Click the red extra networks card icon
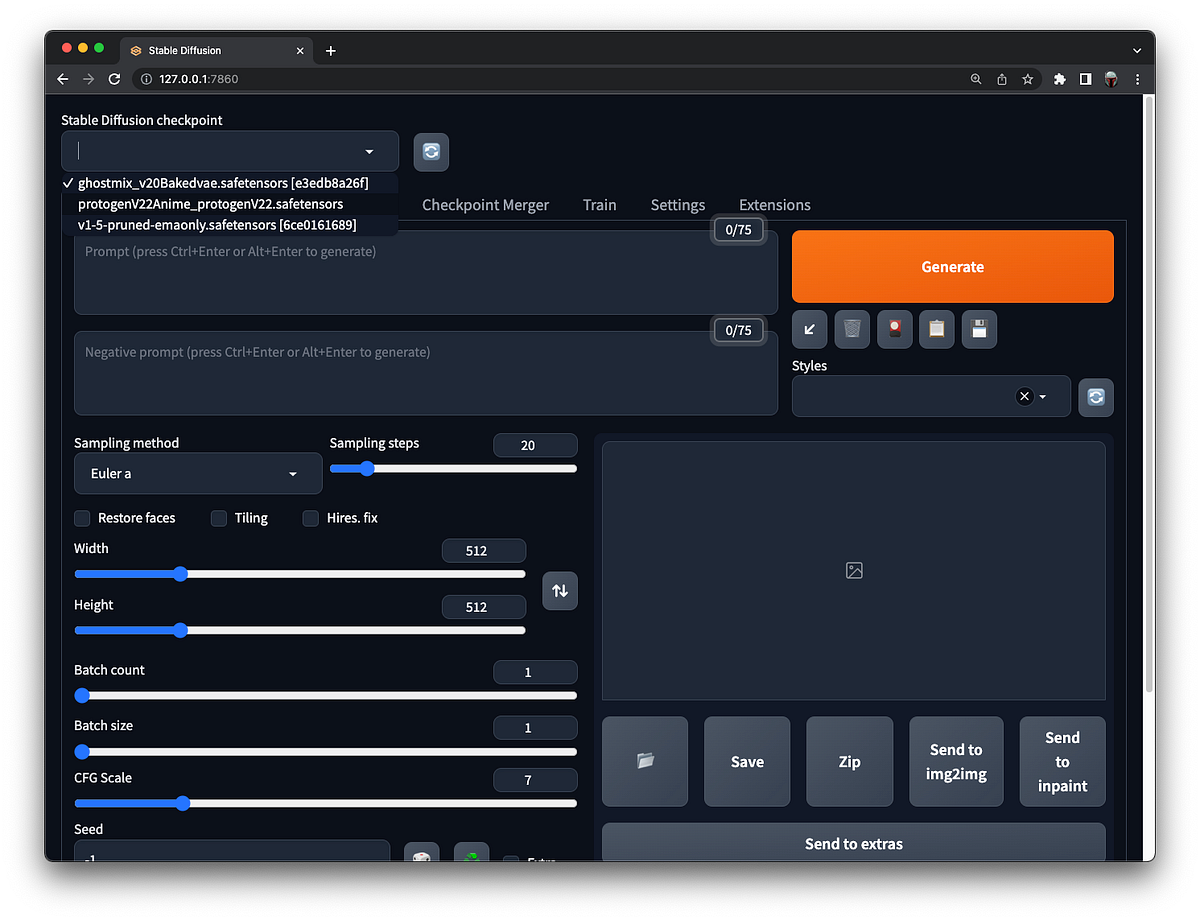Viewport: 1200px width, 921px height. tap(894, 329)
